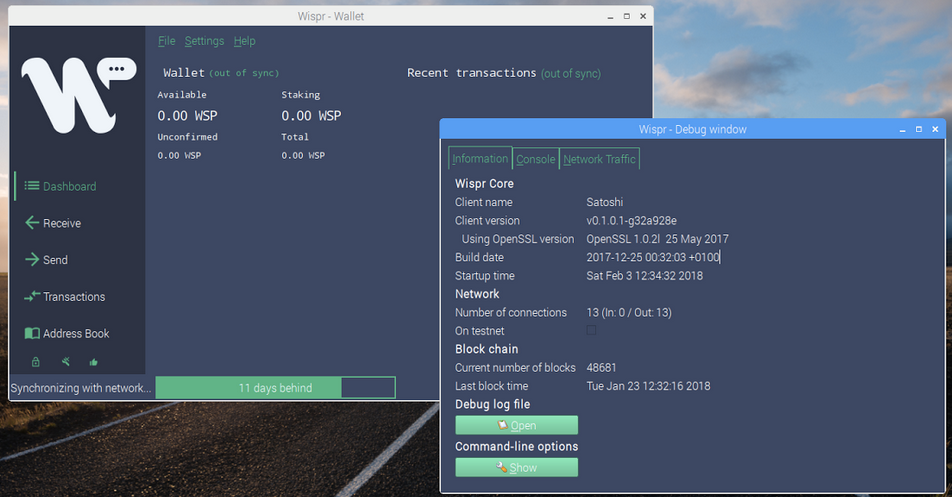952x497 pixels.
Task: Open the Settings menu
Action: tap(204, 41)
